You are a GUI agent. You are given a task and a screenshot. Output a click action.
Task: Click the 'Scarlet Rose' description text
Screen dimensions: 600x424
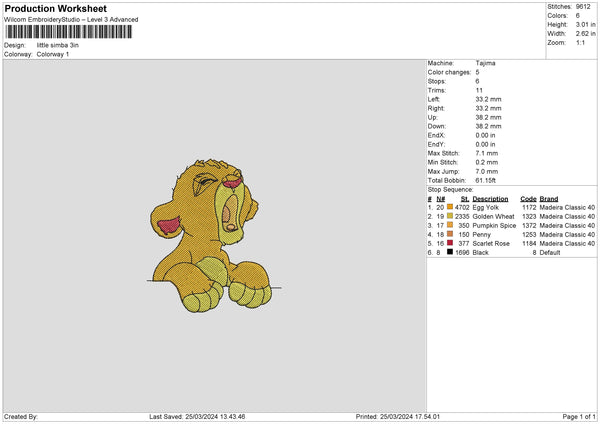tap(491, 243)
